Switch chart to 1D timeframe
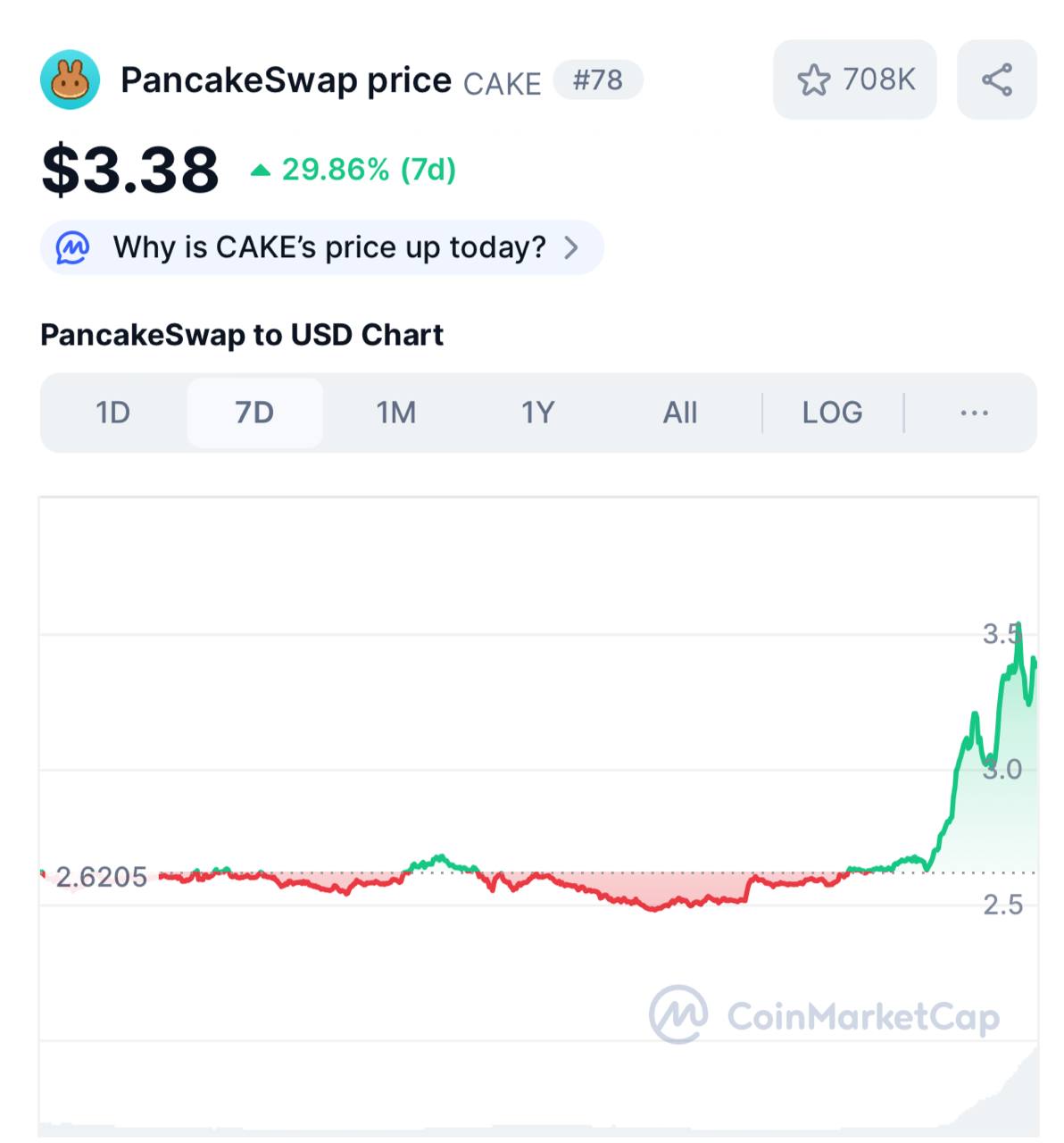 [x=113, y=413]
